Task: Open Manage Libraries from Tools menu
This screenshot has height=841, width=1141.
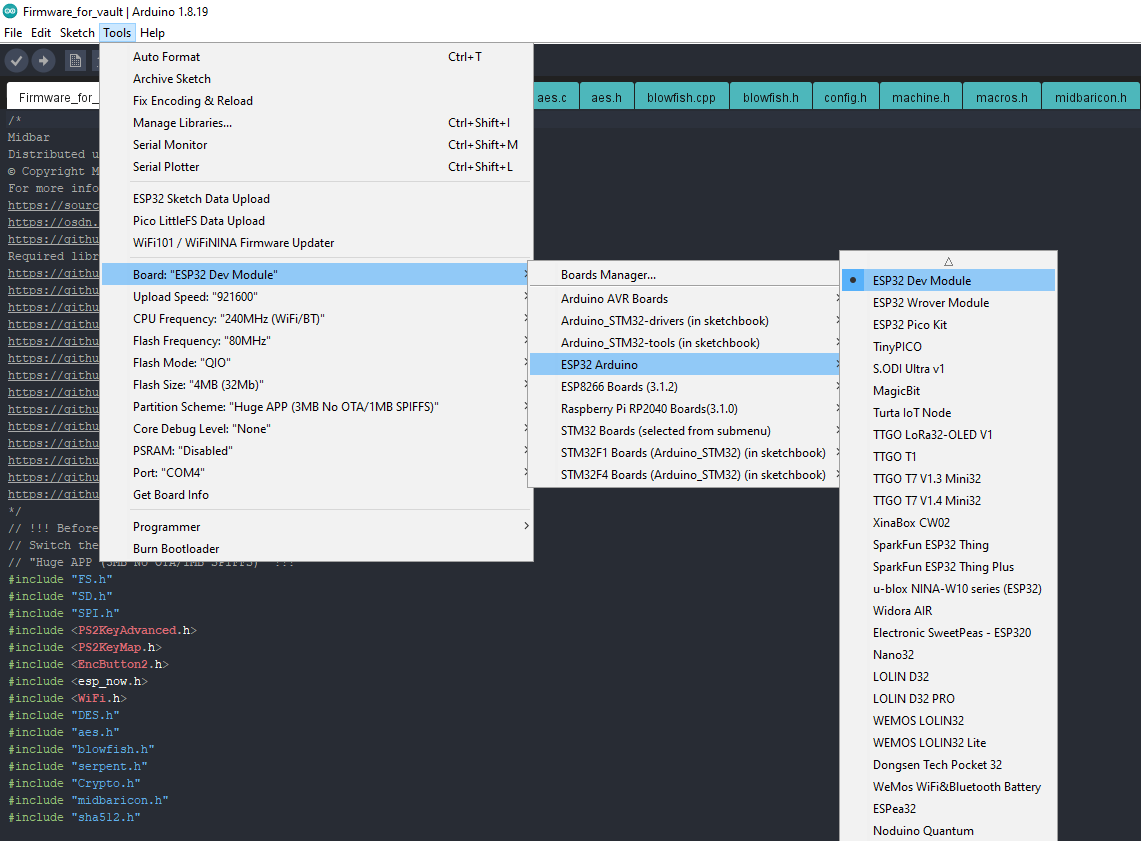Action: (x=316, y=123)
